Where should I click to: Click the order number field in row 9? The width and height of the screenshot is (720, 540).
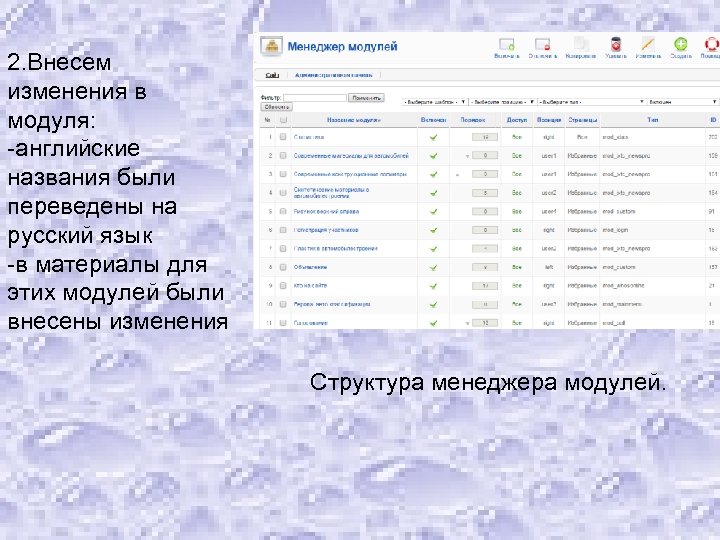[485, 286]
